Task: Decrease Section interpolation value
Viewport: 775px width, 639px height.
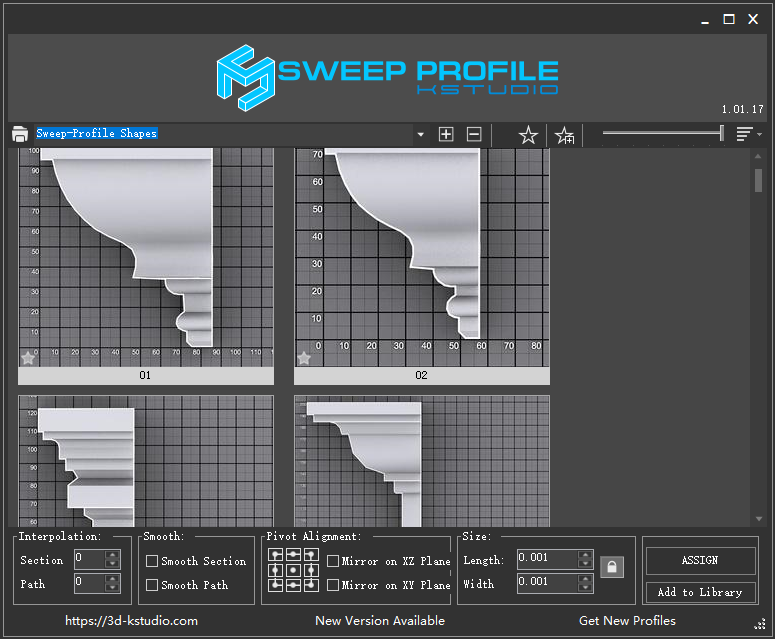Action: click(113, 564)
